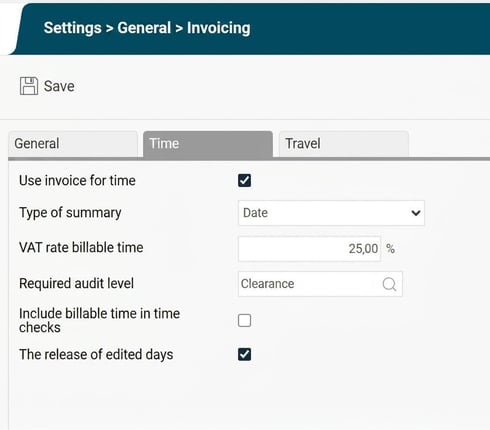Click the percent sign beside VAT rate
490x430 pixels.
click(x=390, y=249)
